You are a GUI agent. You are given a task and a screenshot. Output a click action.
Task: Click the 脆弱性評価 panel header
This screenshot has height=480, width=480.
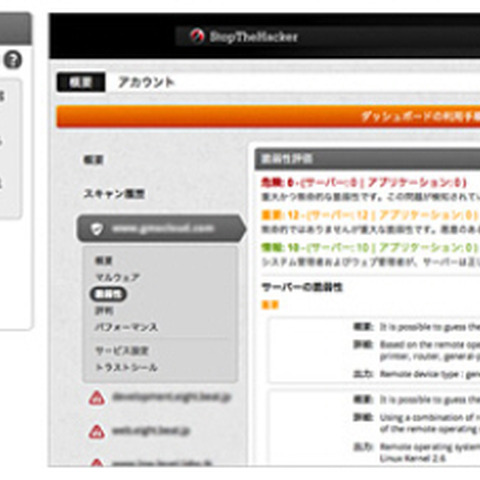coord(367,159)
